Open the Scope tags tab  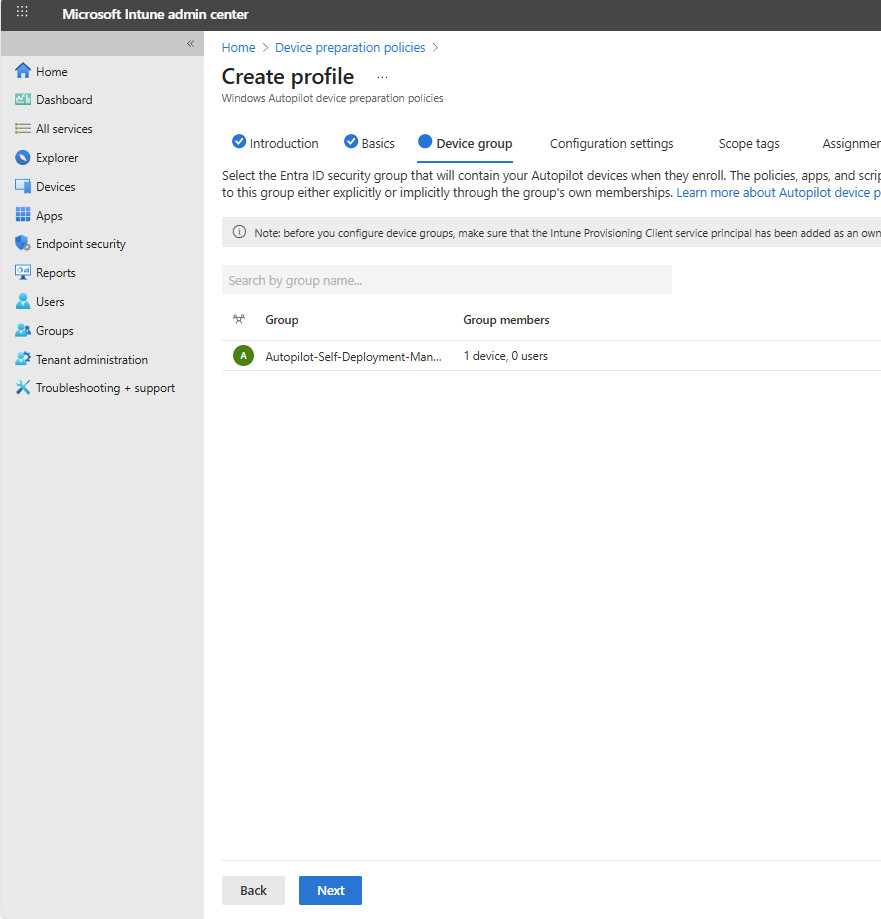click(x=748, y=143)
